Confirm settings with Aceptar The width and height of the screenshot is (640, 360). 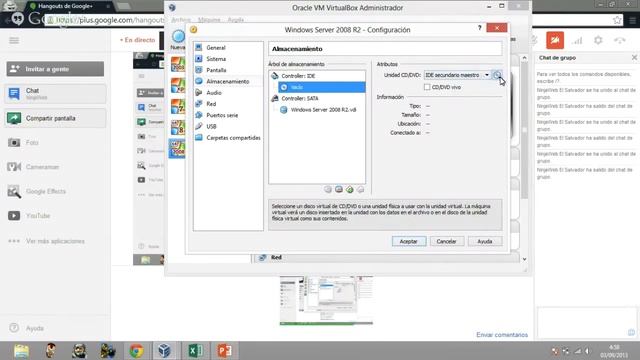pyautogui.click(x=409, y=241)
